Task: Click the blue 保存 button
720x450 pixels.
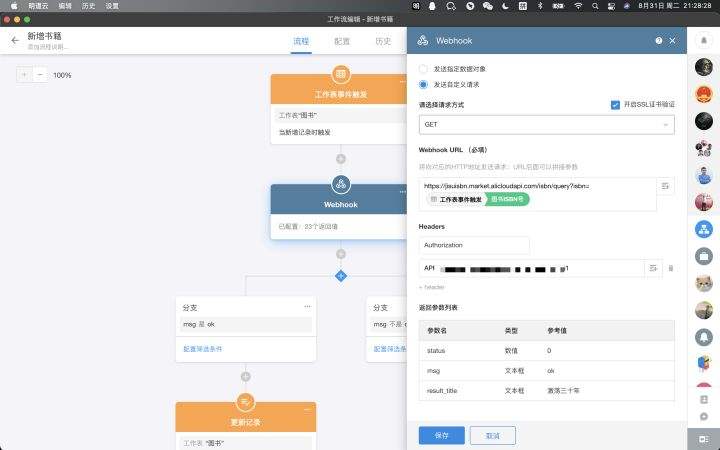Action: (x=441, y=435)
